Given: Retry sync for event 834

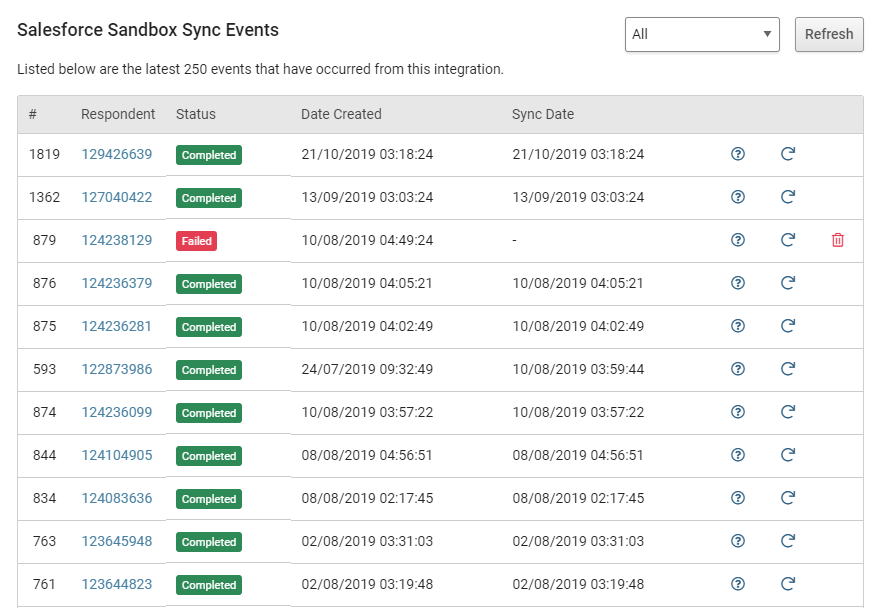Looking at the screenshot, I should (x=788, y=497).
